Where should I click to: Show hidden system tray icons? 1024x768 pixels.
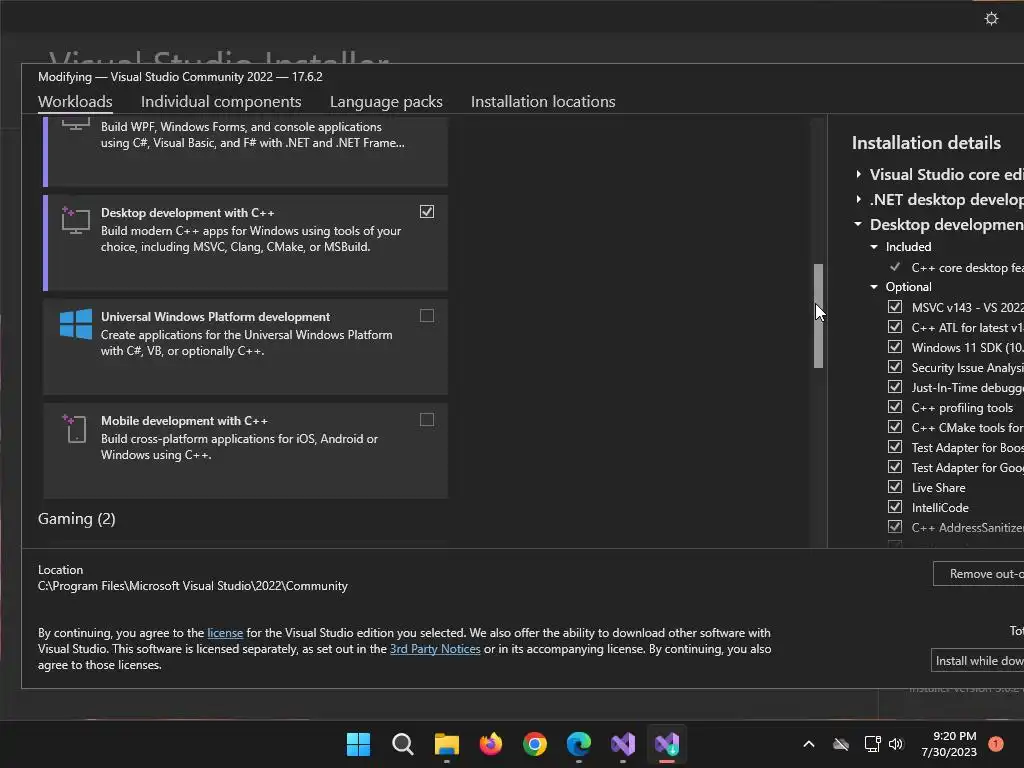coord(808,744)
